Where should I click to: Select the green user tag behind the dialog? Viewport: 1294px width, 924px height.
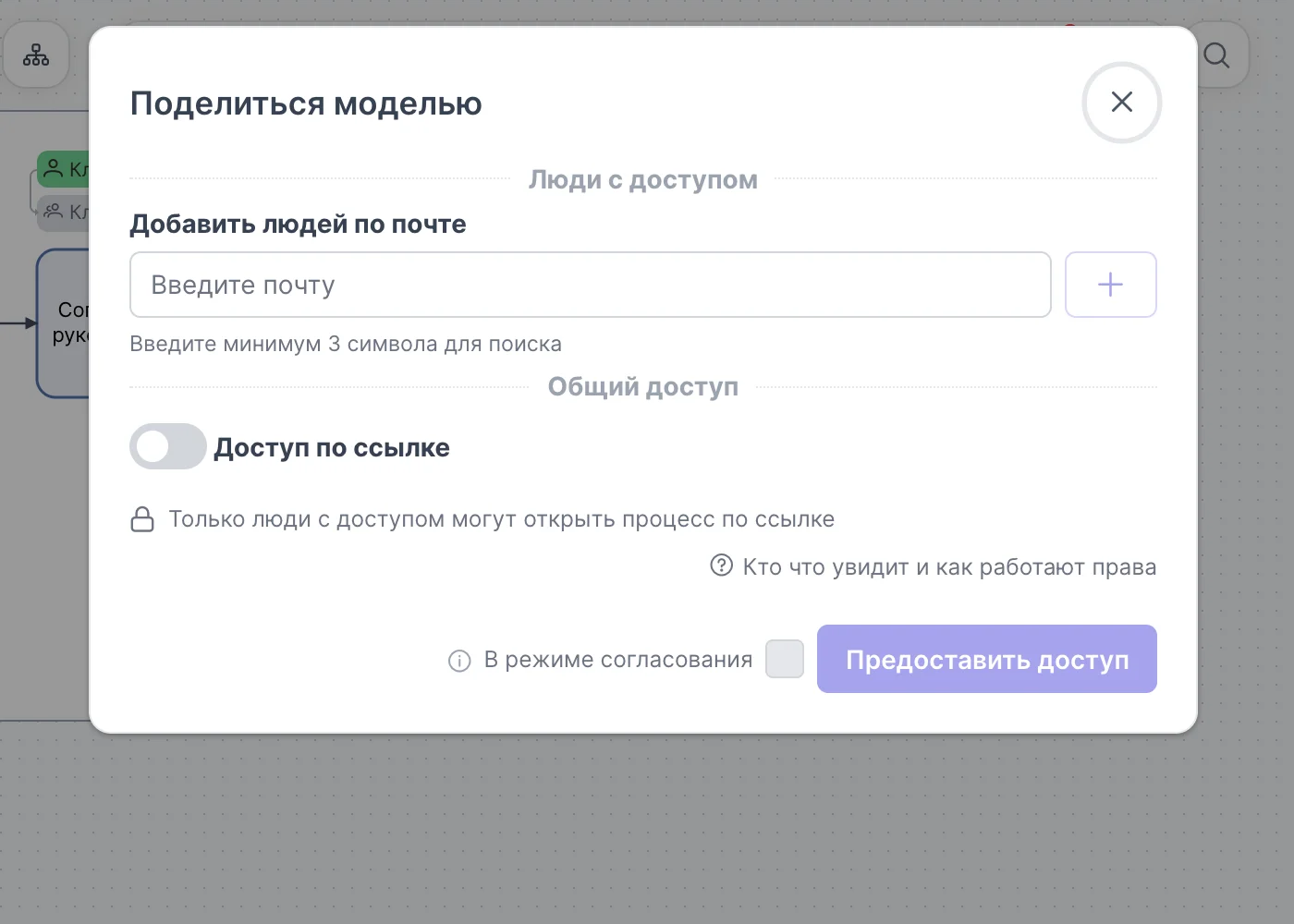[63, 169]
